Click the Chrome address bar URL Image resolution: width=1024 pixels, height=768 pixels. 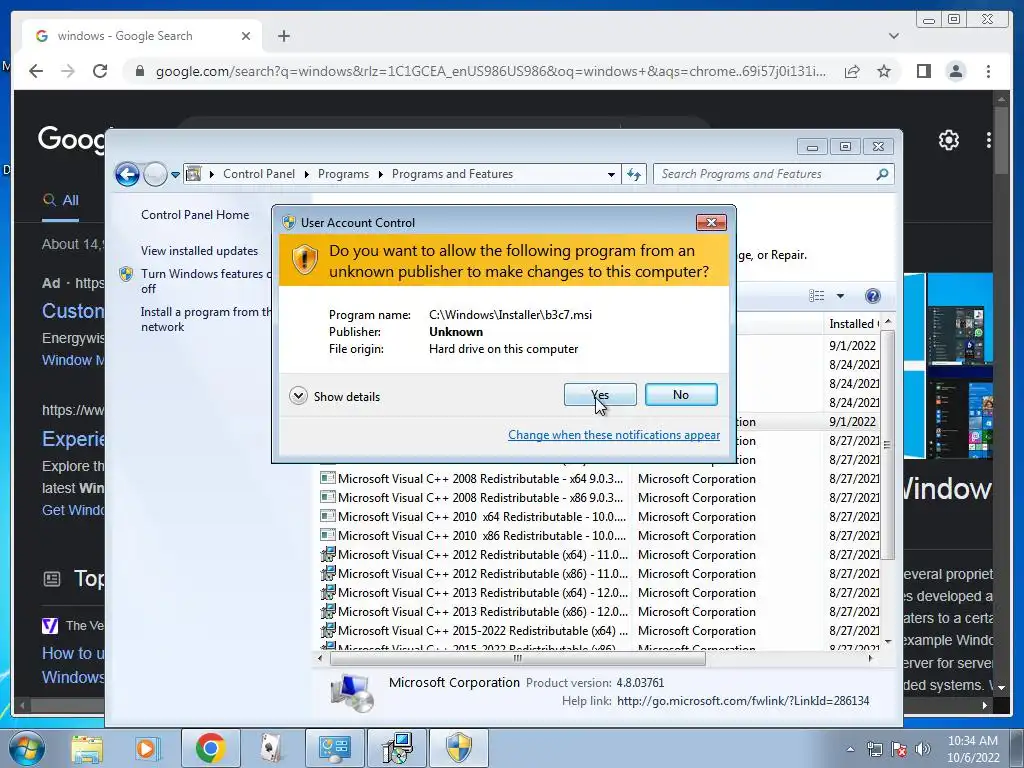490,71
